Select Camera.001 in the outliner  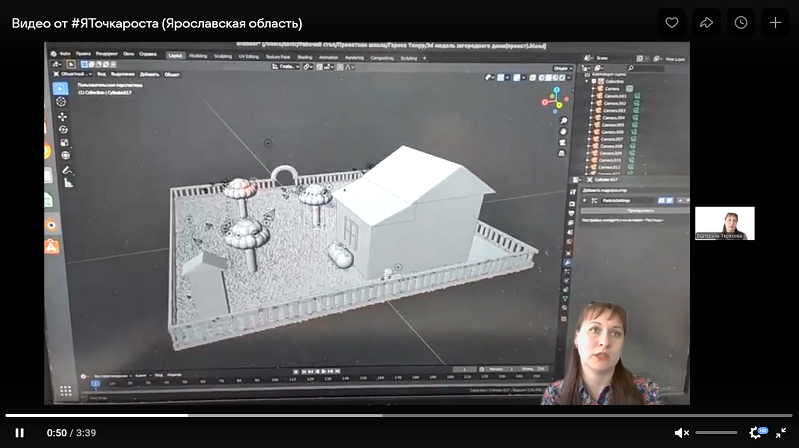[616, 96]
